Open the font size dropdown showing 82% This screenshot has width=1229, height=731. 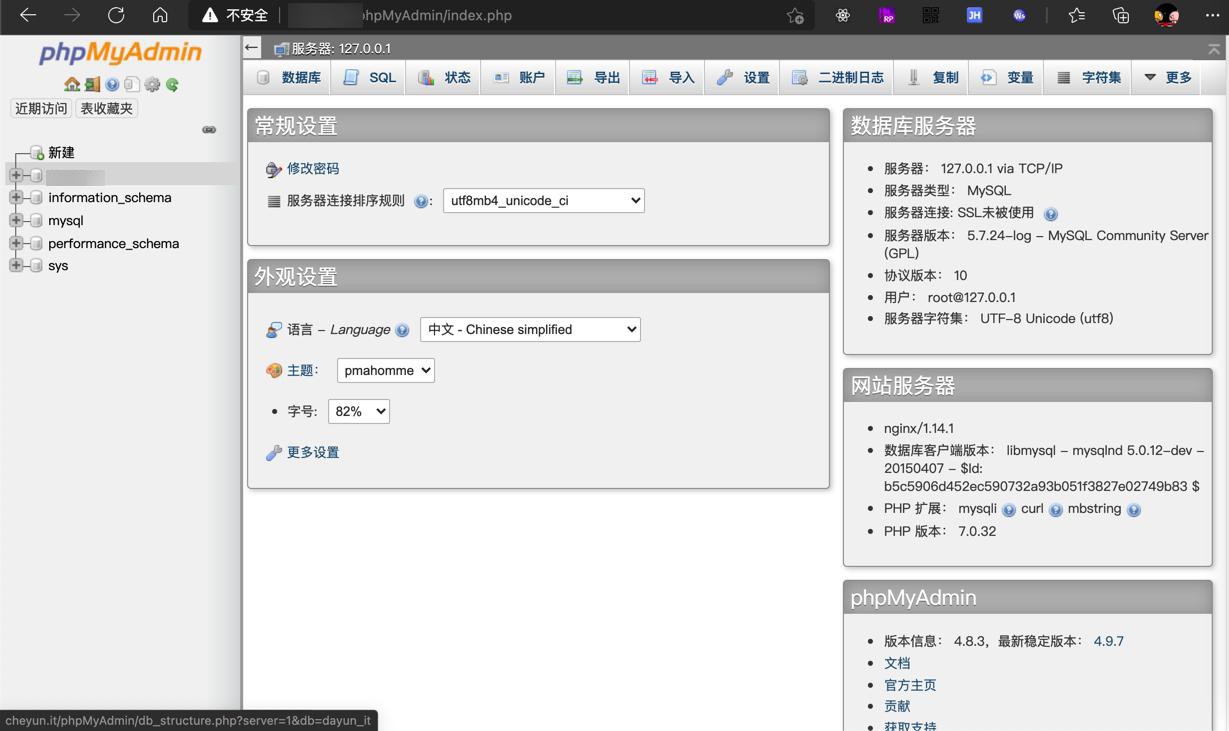(x=359, y=412)
